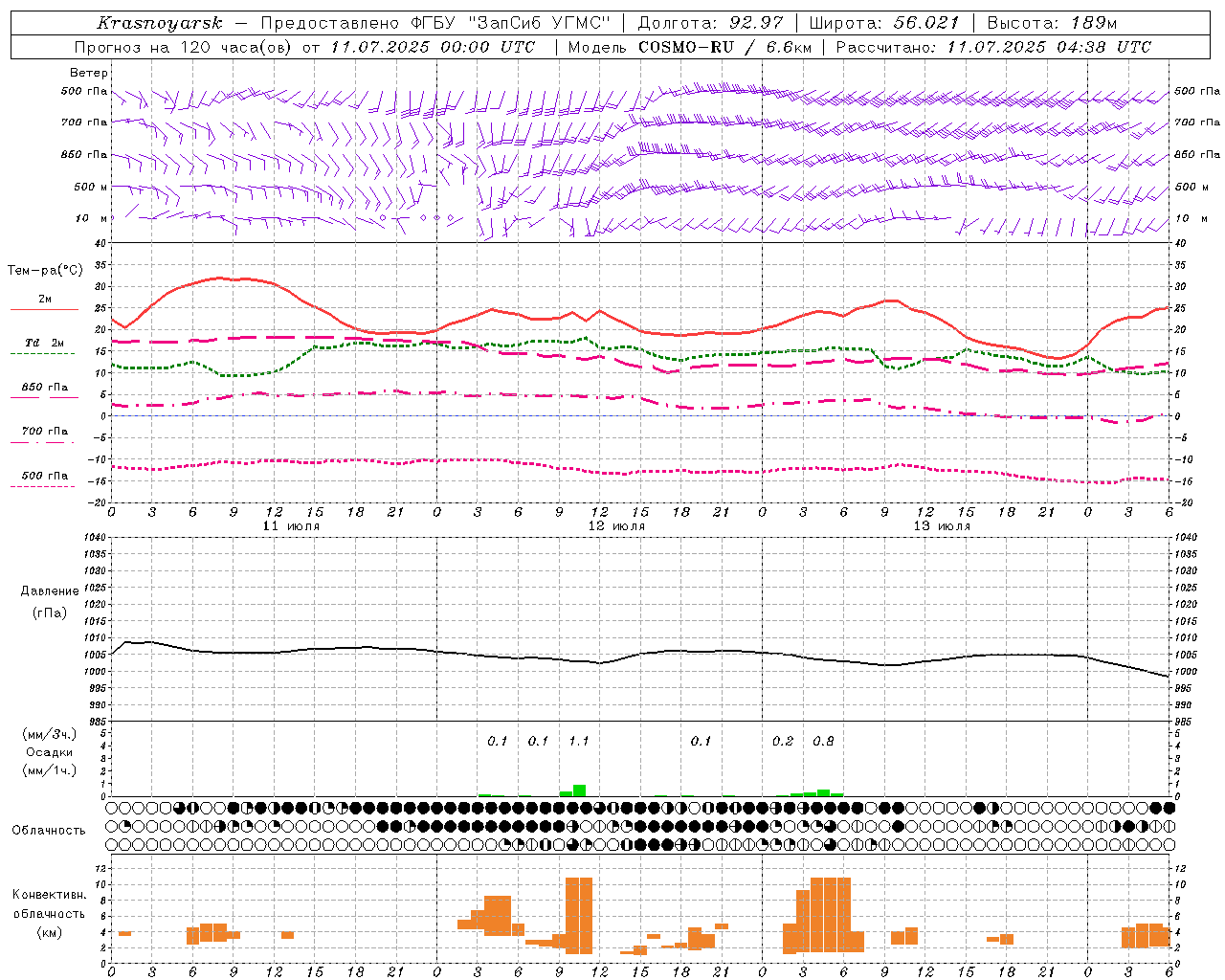1225x980 pixels.
Task: Click the 'Рассчитано: 11.07.2025 04:38 UTC' timestamp
Action: [993, 47]
